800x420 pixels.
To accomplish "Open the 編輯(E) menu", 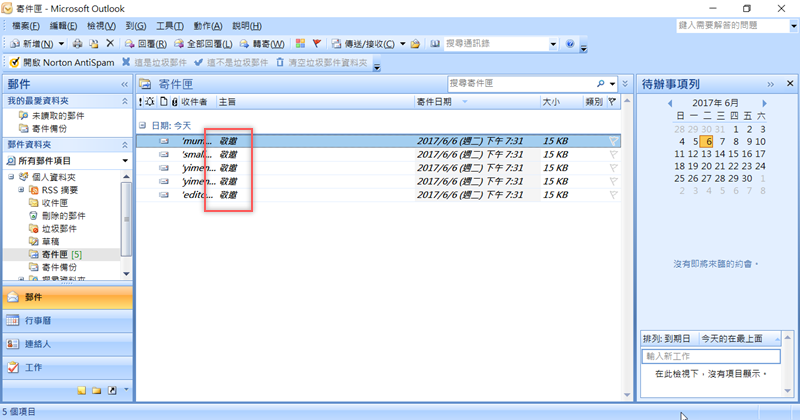I will (63, 26).
